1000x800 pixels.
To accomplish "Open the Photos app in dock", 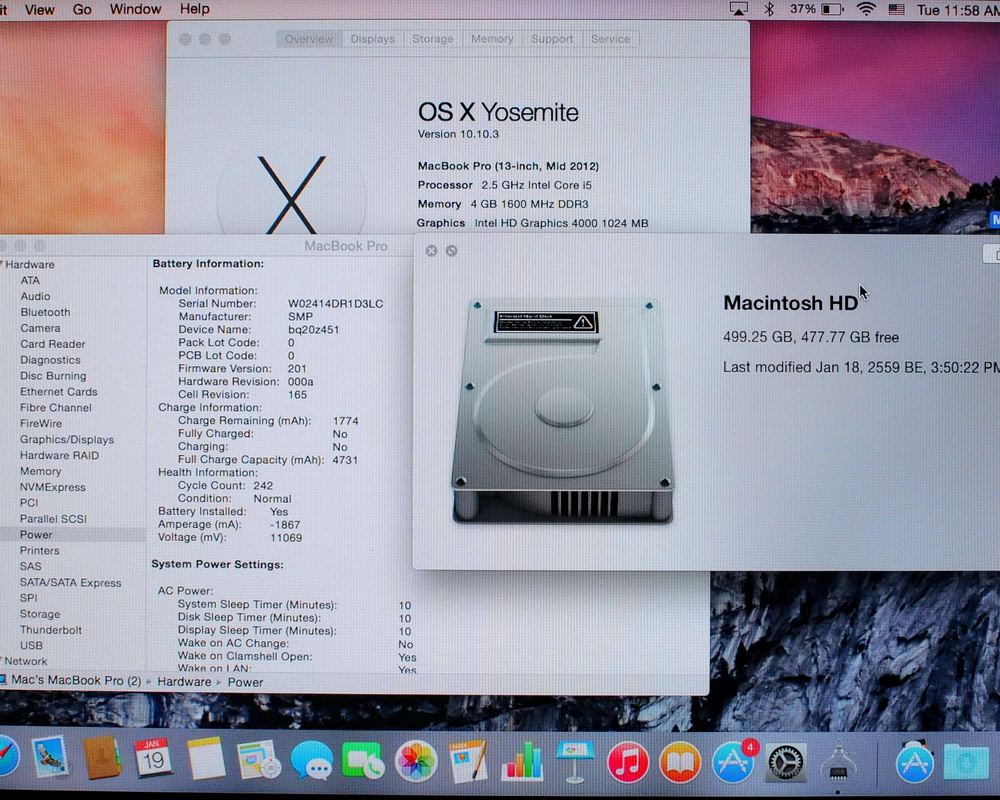I will [x=416, y=761].
